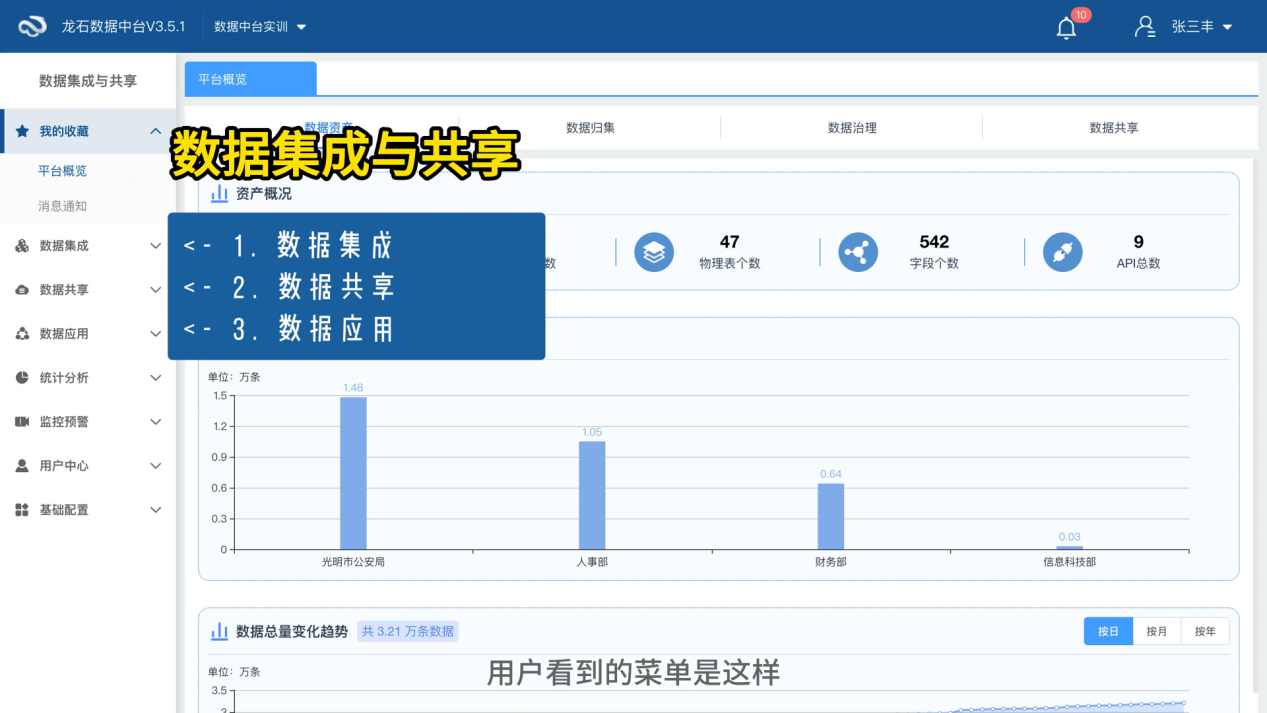Click the 资产概况 bar chart icon

(219, 194)
